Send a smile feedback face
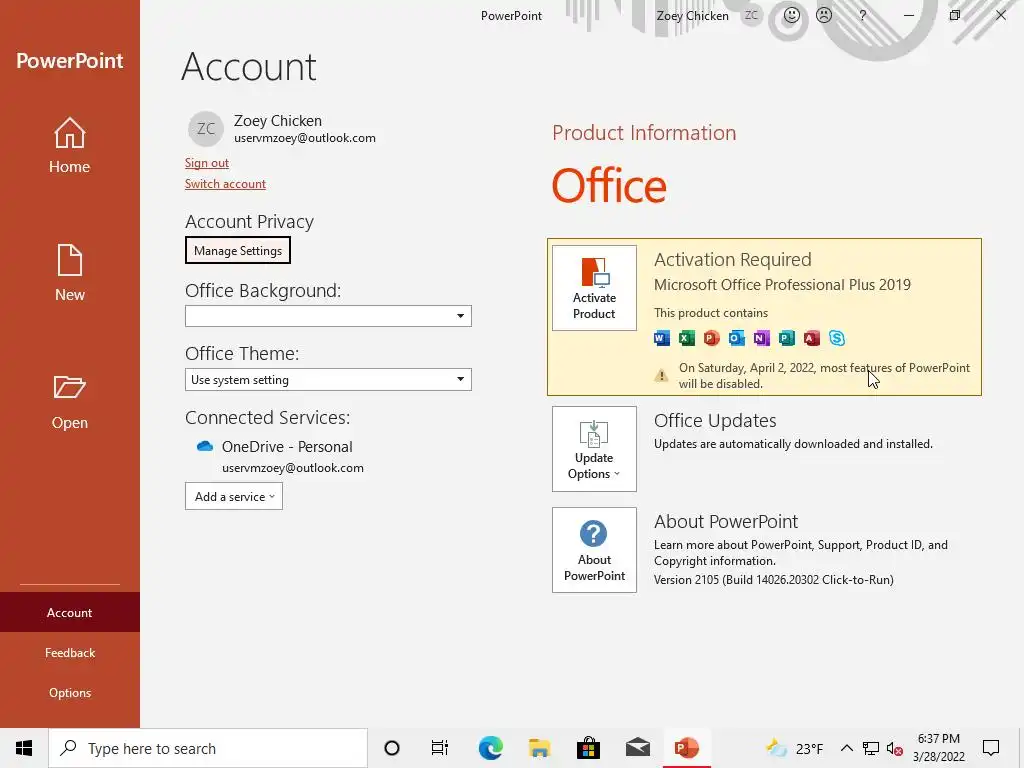The image size is (1024, 768). click(792, 15)
